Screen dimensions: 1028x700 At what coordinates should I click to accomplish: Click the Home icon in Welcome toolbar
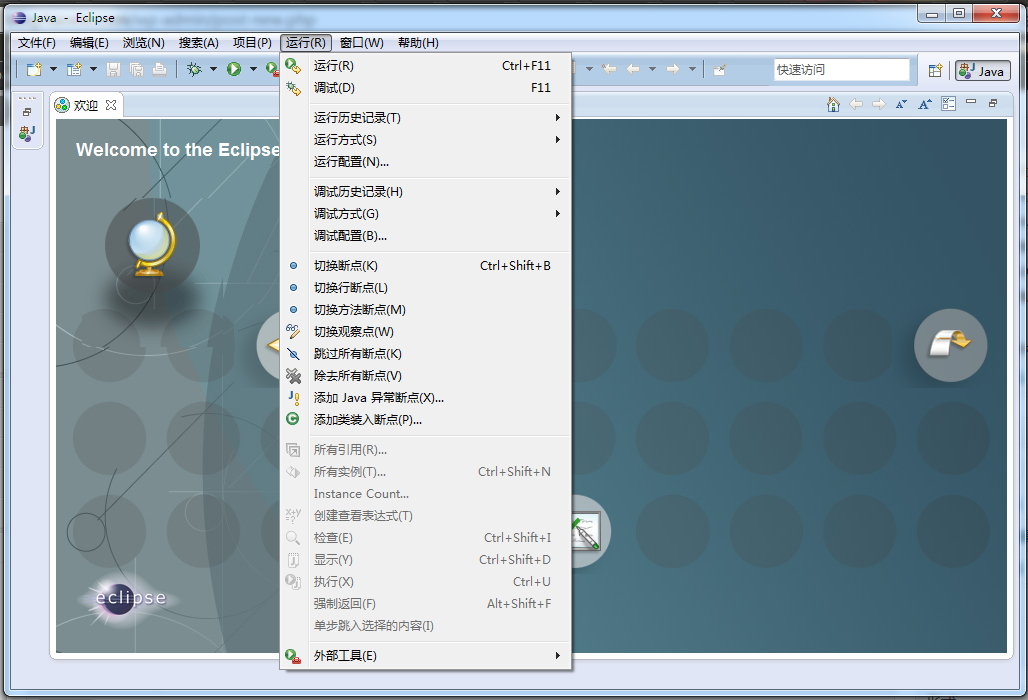click(x=833, y=104)
